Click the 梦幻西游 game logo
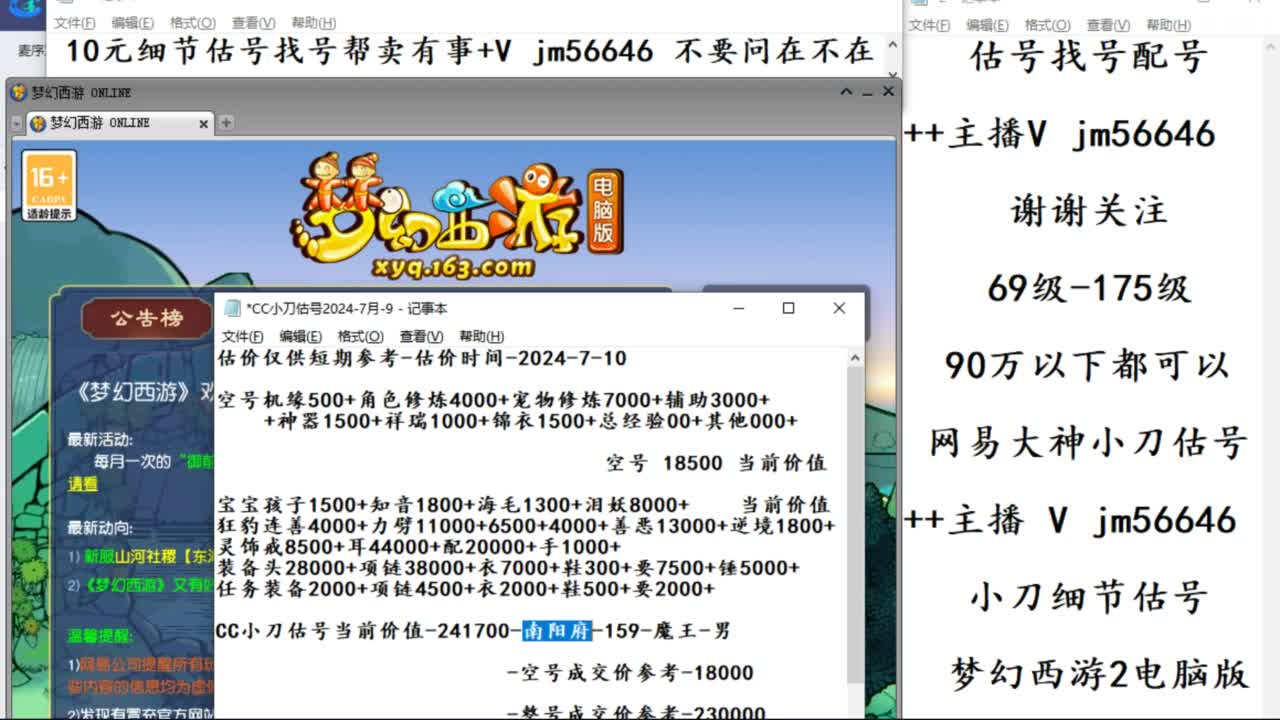The image size is (1280, 720). click(x=456, y=215)
